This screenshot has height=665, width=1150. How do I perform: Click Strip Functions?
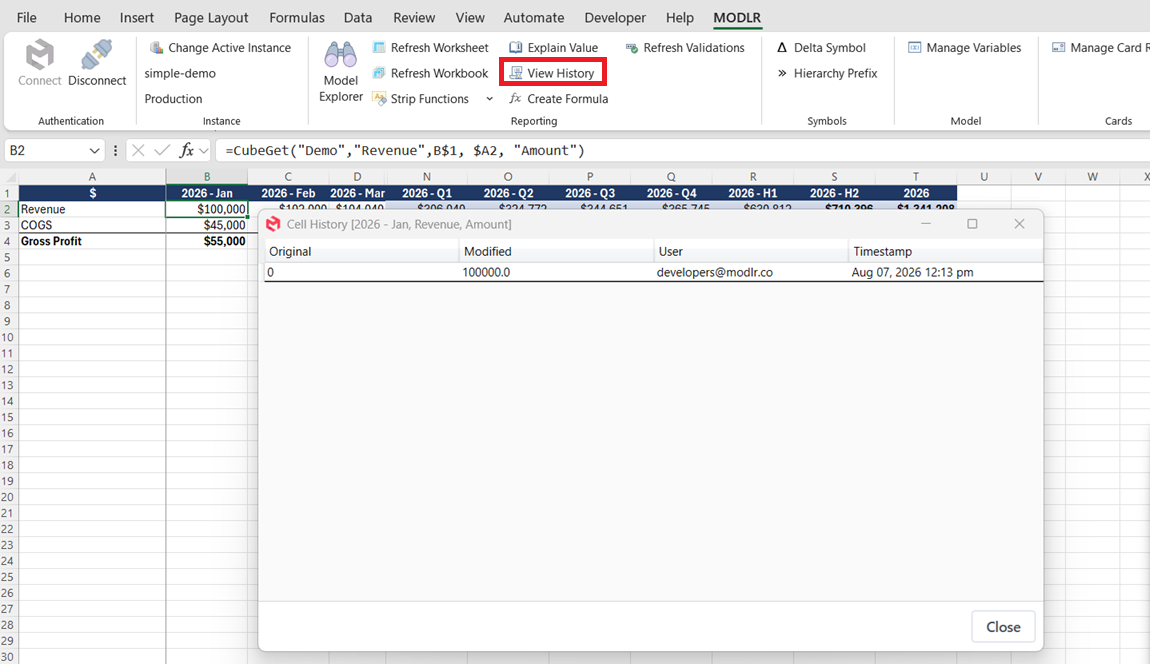421,99
